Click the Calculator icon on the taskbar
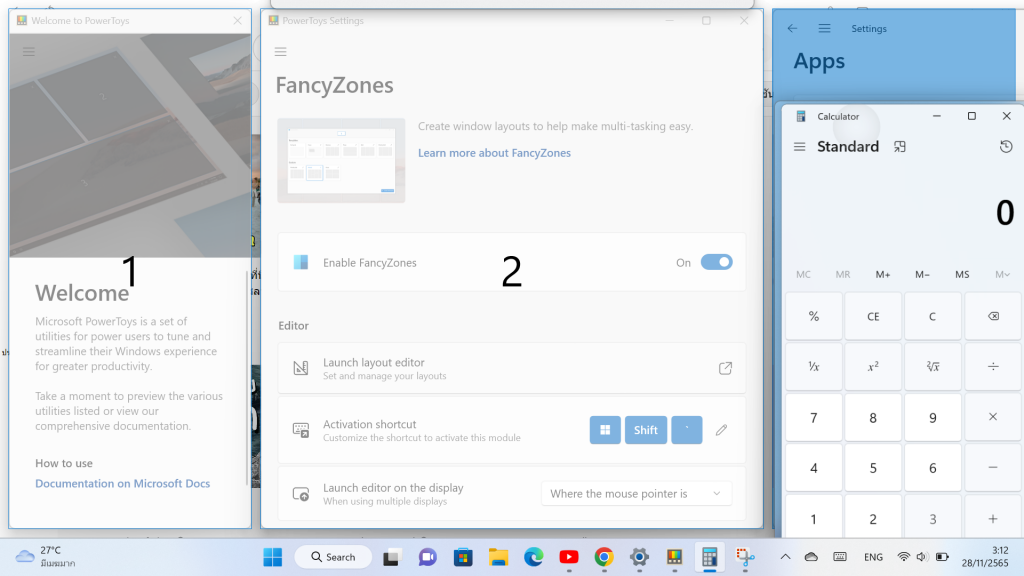This screenshot has width=1024, height=576. click(x=710, y=557)
